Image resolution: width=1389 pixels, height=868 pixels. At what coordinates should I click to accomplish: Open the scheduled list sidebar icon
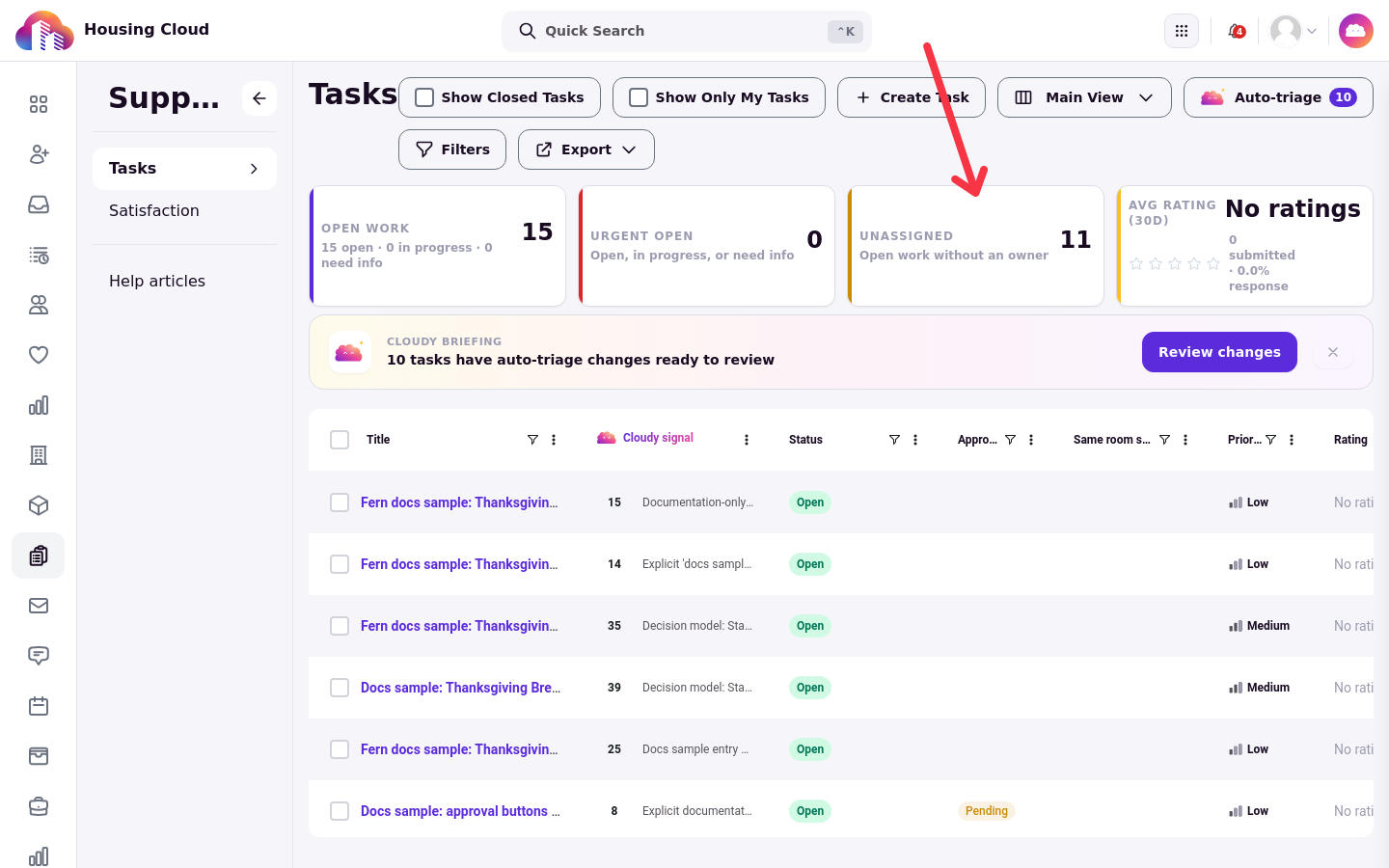coord(39,255)
